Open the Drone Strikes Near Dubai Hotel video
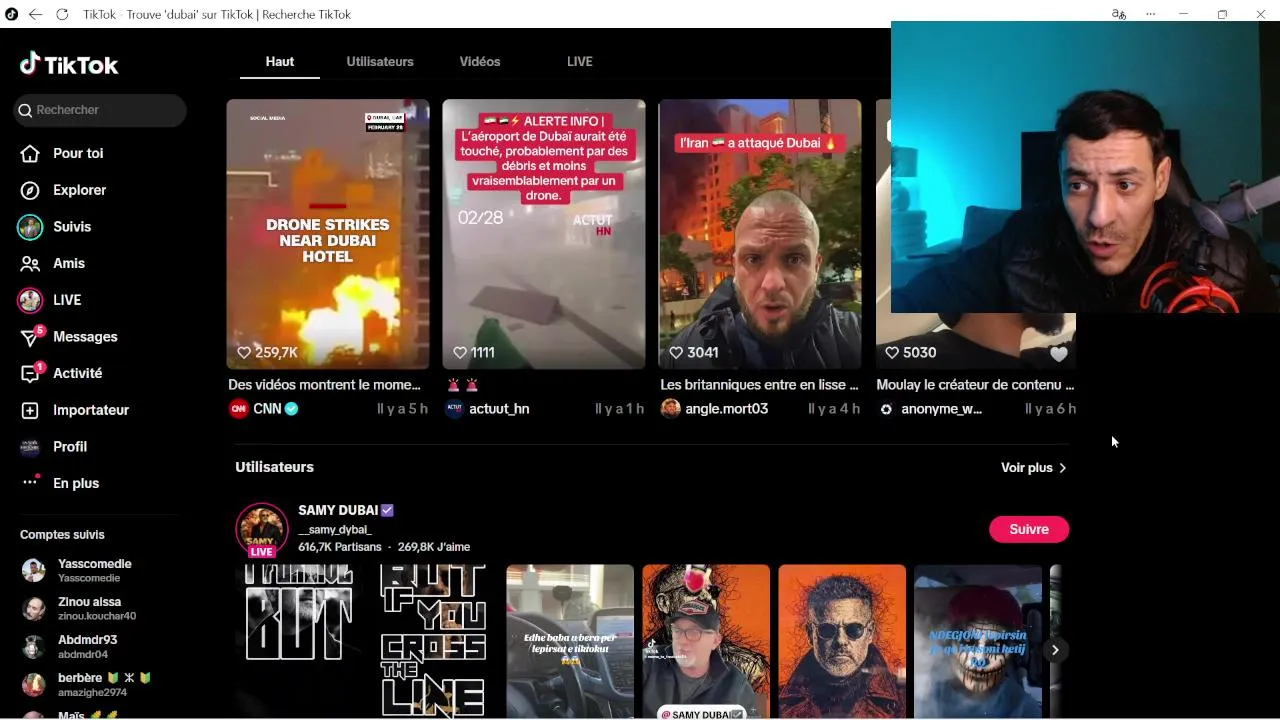The width and height of the screenshot is (1280, 720). 328,234
